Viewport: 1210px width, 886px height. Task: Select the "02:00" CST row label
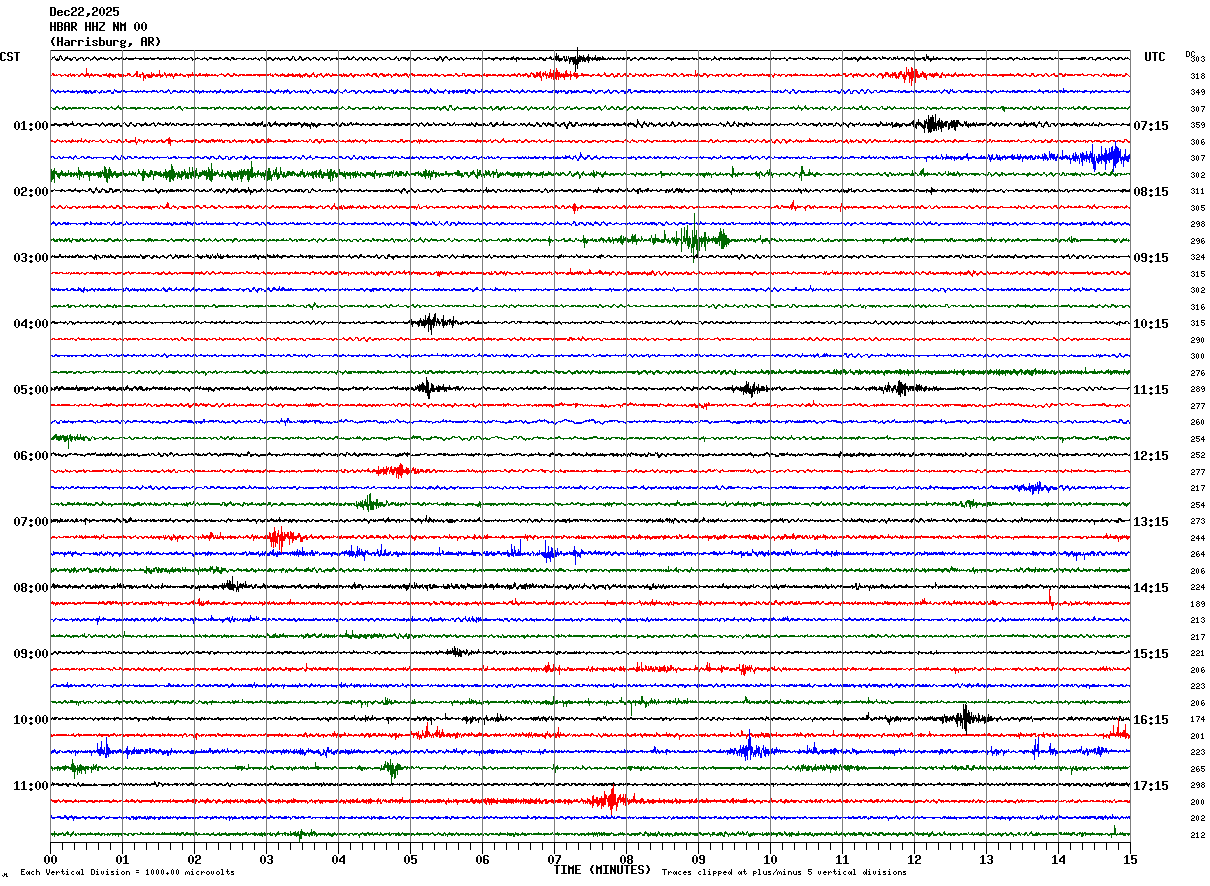(31, 192)
